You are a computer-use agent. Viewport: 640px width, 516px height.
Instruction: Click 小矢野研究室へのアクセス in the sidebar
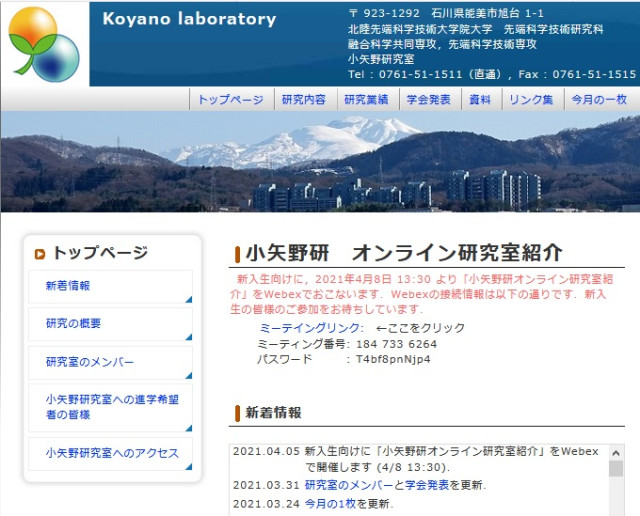pyautogui.click(x=111, y=453)
